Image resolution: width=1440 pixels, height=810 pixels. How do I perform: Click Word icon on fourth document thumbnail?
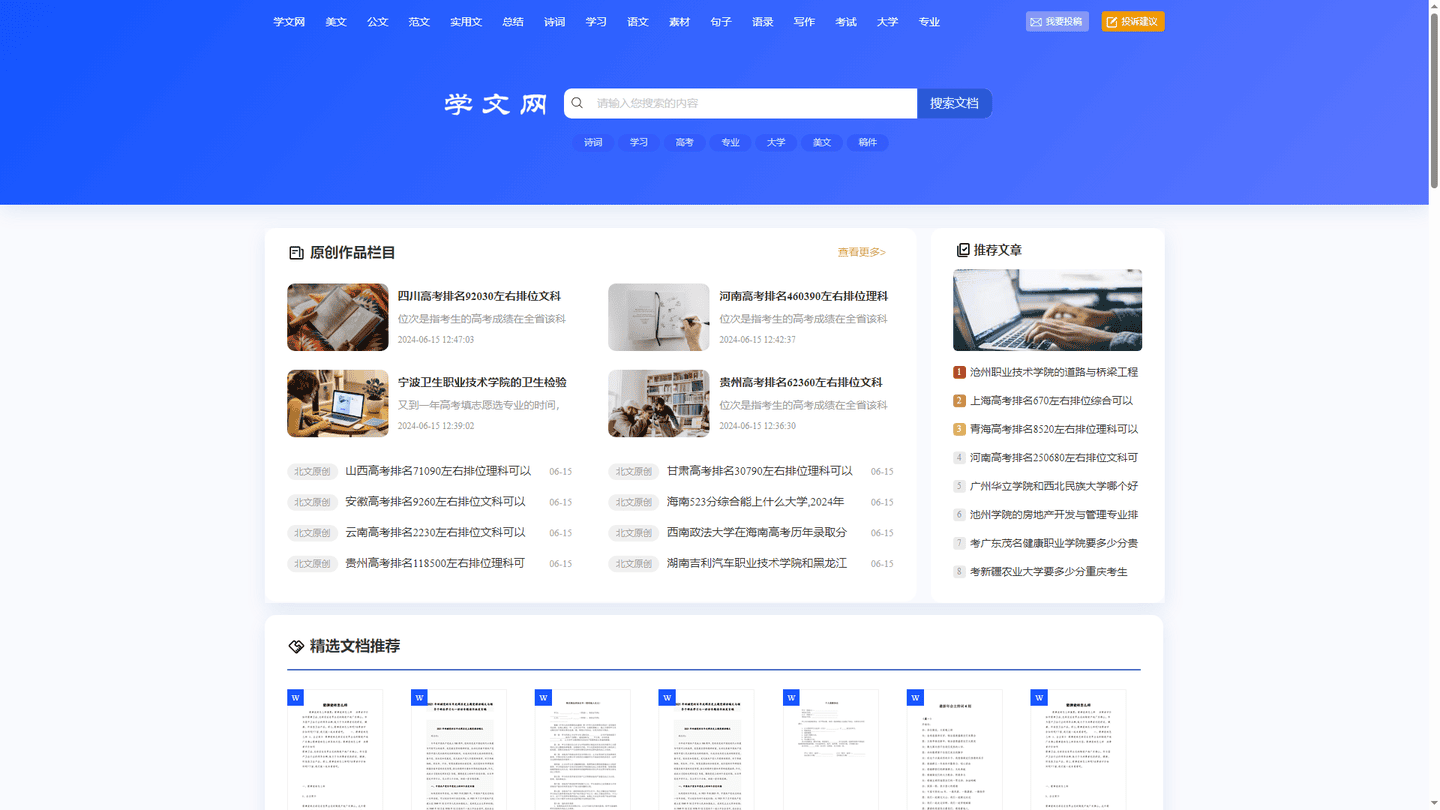click(667, 697)
